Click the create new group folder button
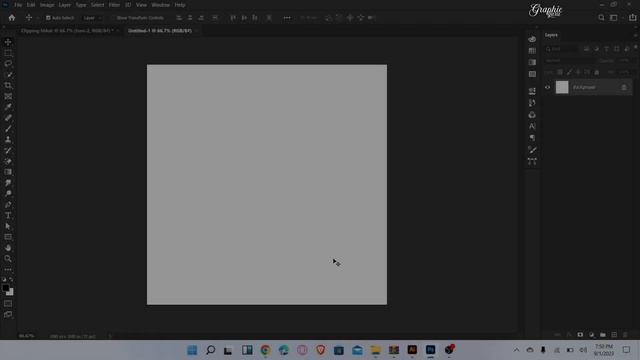 click(603, 335)
